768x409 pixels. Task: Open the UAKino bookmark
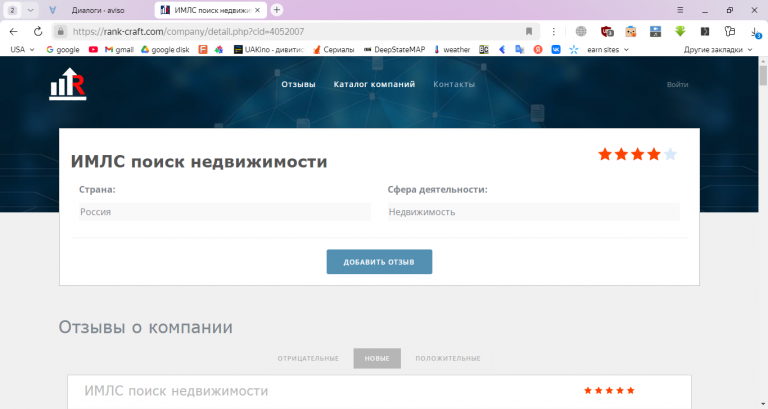point(269,49)
